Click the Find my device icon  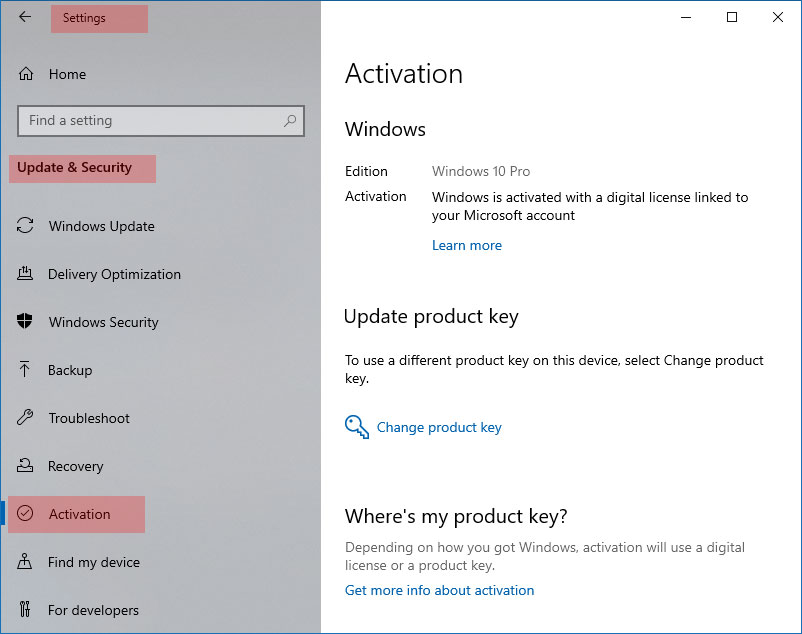click(26, 562)
